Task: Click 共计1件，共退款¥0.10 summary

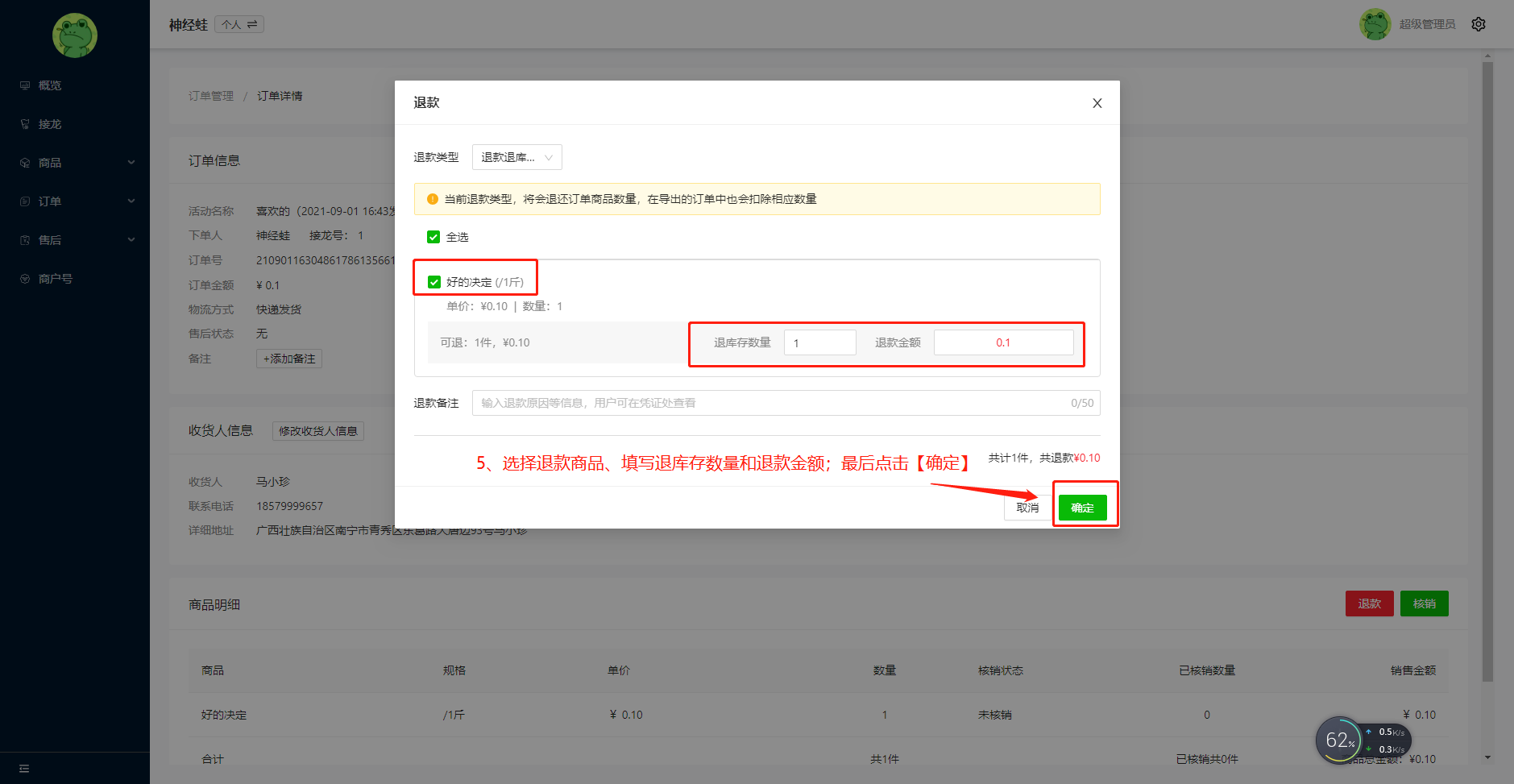Action: 1044,458
